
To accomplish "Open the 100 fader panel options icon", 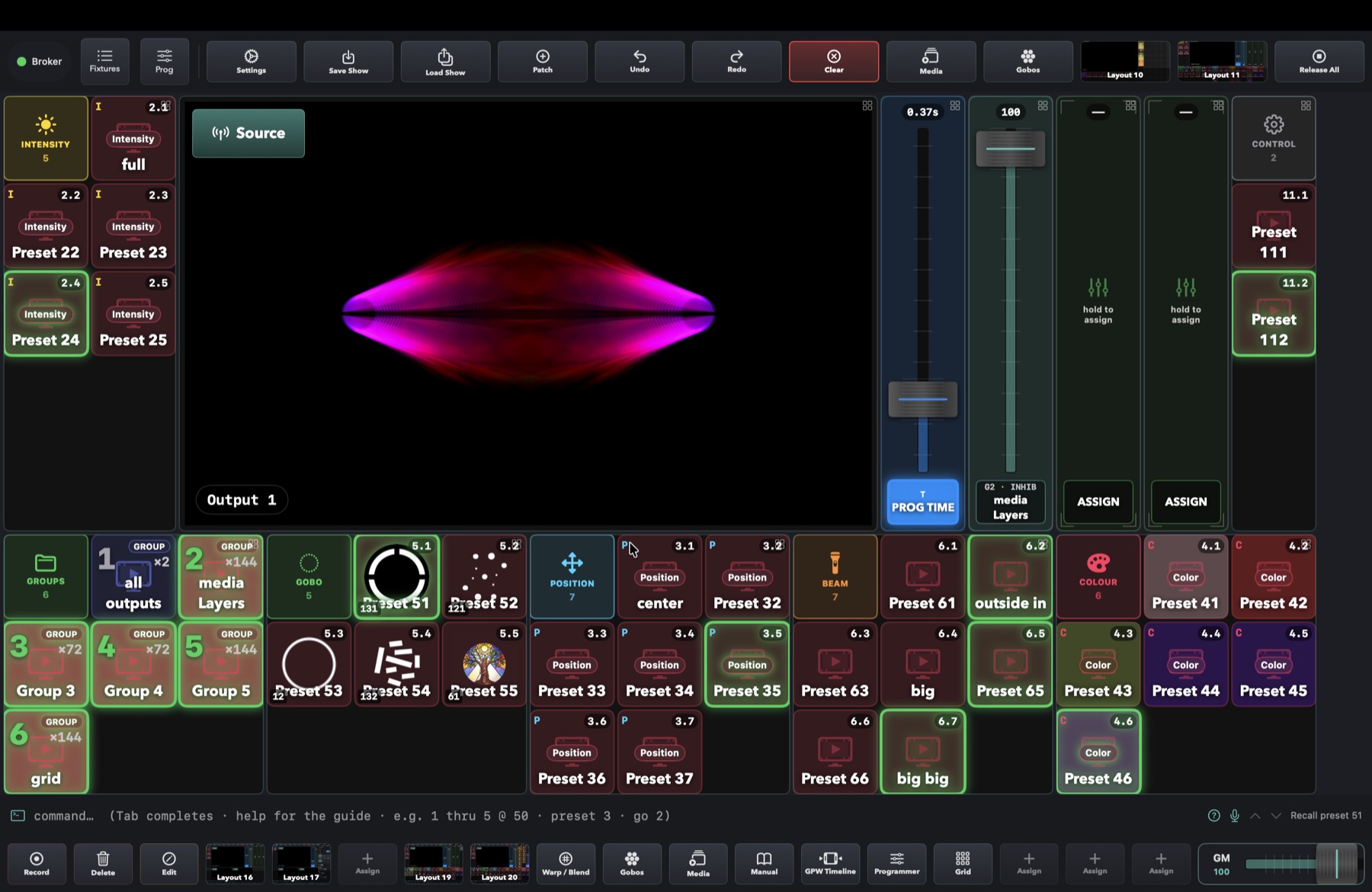I will (x=1042, y=106).
